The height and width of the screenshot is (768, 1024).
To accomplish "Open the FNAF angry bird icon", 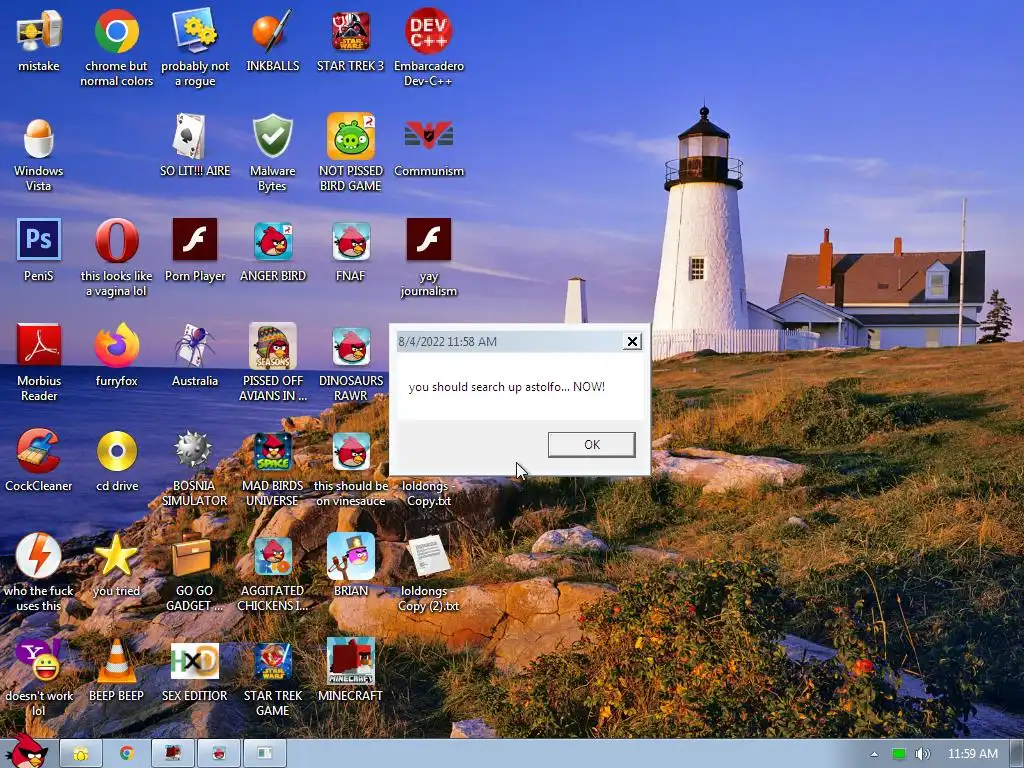I will [x=351, y=241].
